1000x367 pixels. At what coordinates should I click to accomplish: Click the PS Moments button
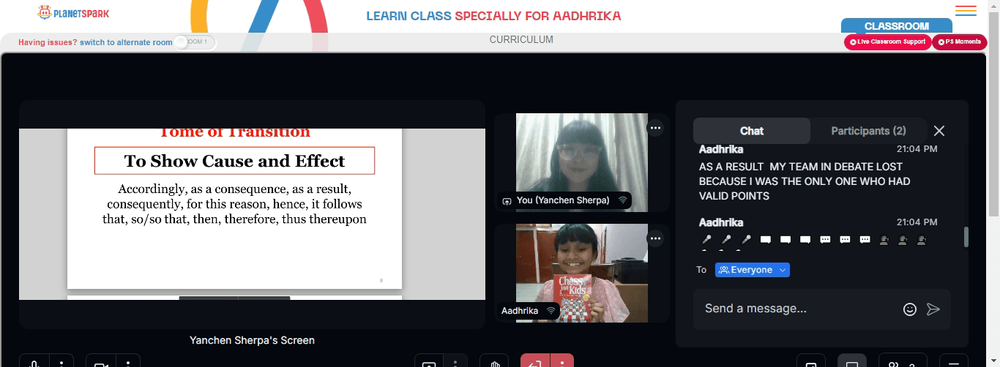959,41
